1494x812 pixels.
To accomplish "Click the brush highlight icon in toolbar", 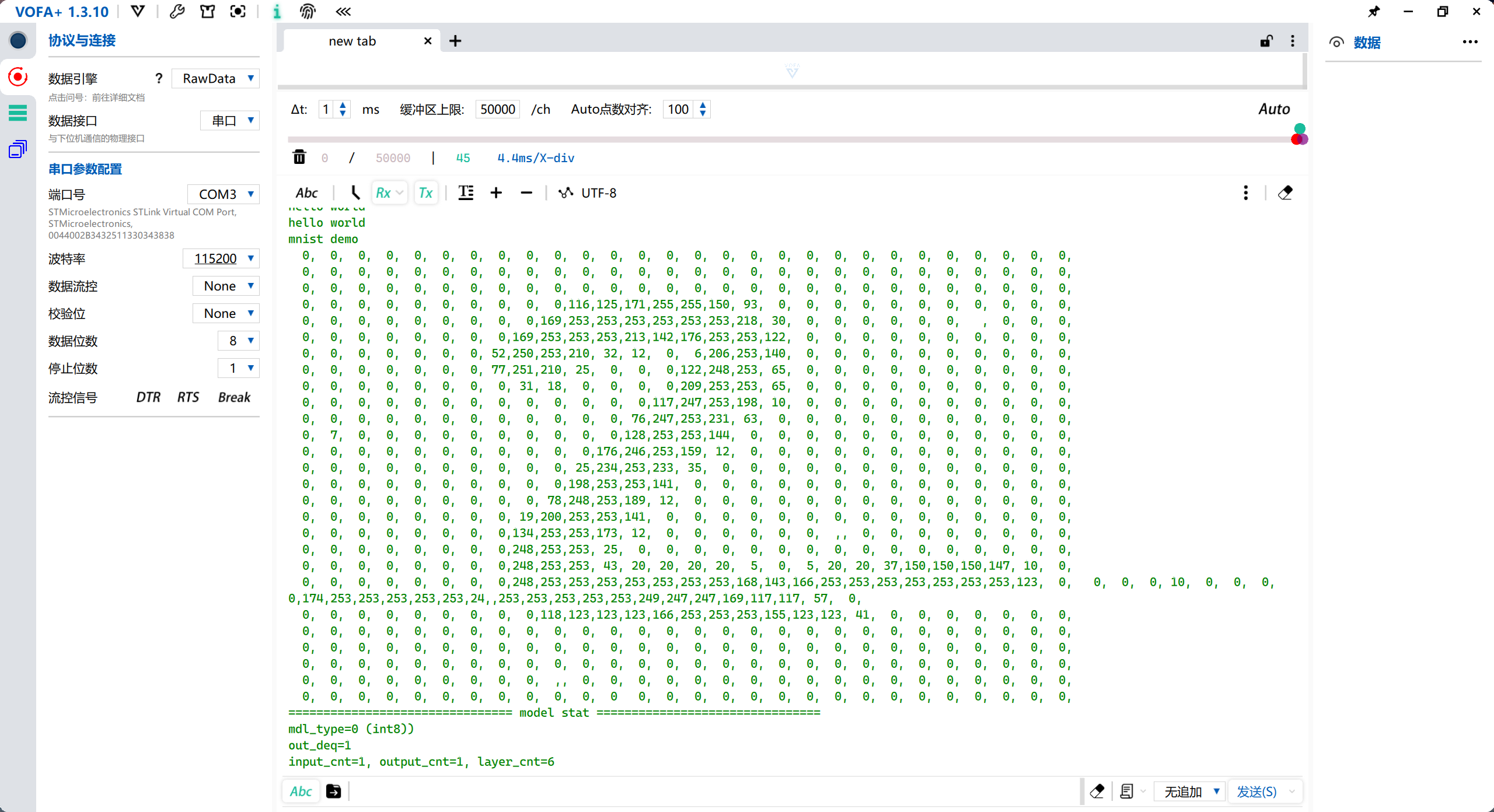I will tap(355, 193).
